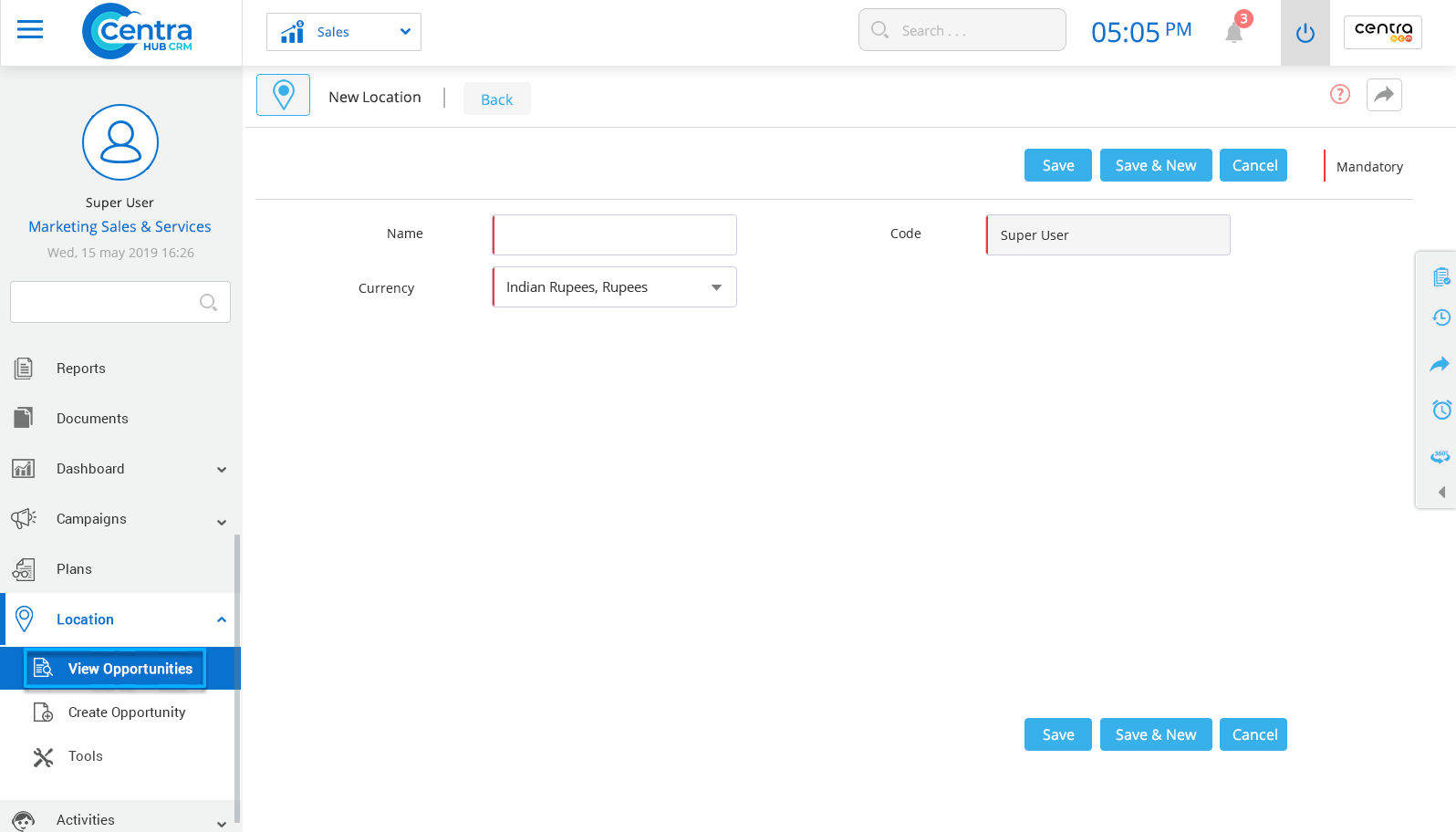Click the Name input field
This screenshot has height=832, width=1456.
tap(615, 235)
